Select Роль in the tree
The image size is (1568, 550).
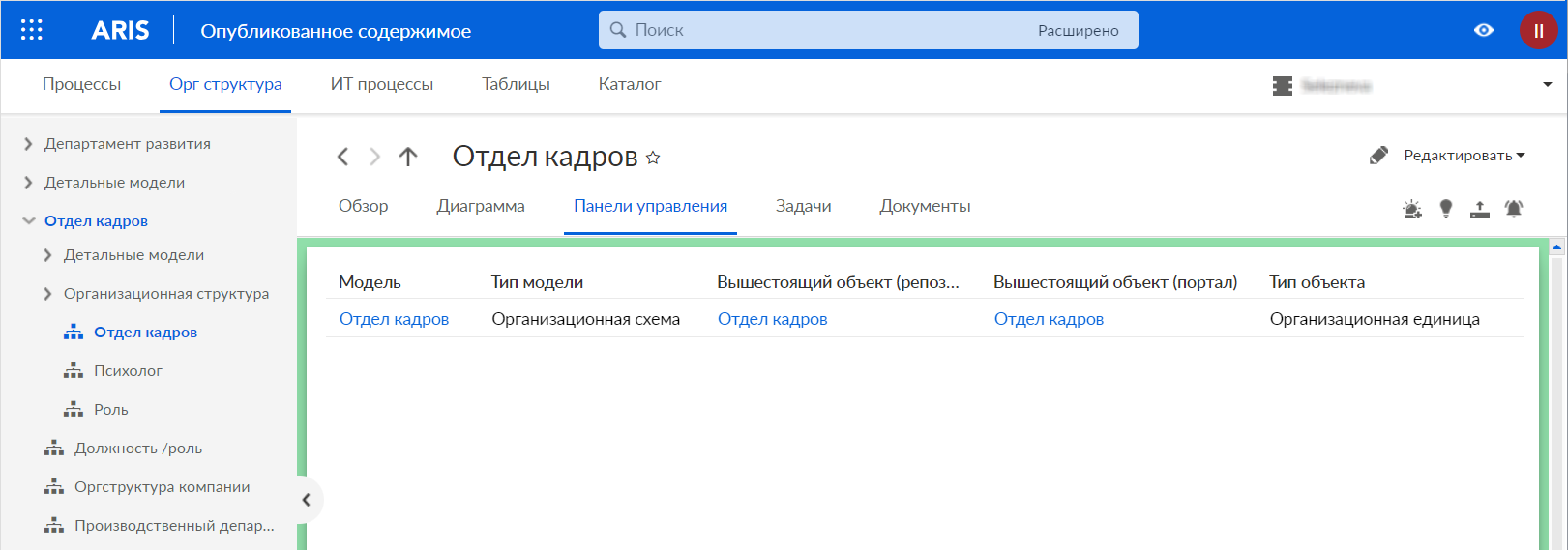click(x=111, y=410)
